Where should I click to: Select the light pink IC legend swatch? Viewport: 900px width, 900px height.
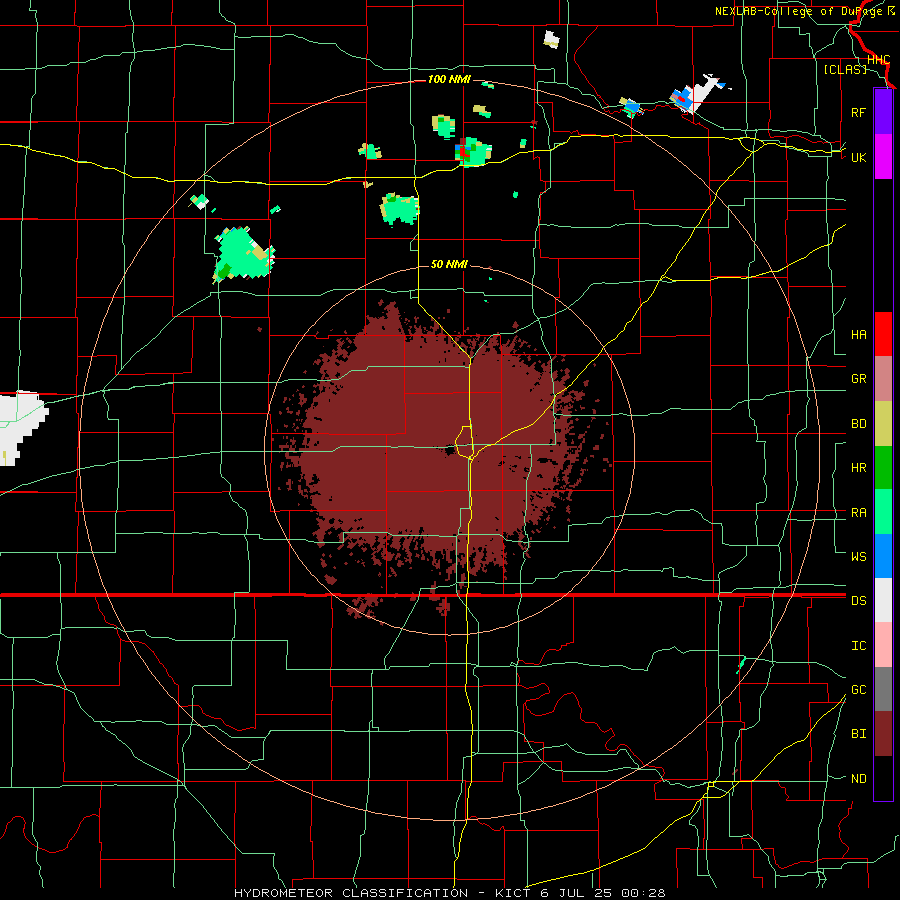[883, 645]
